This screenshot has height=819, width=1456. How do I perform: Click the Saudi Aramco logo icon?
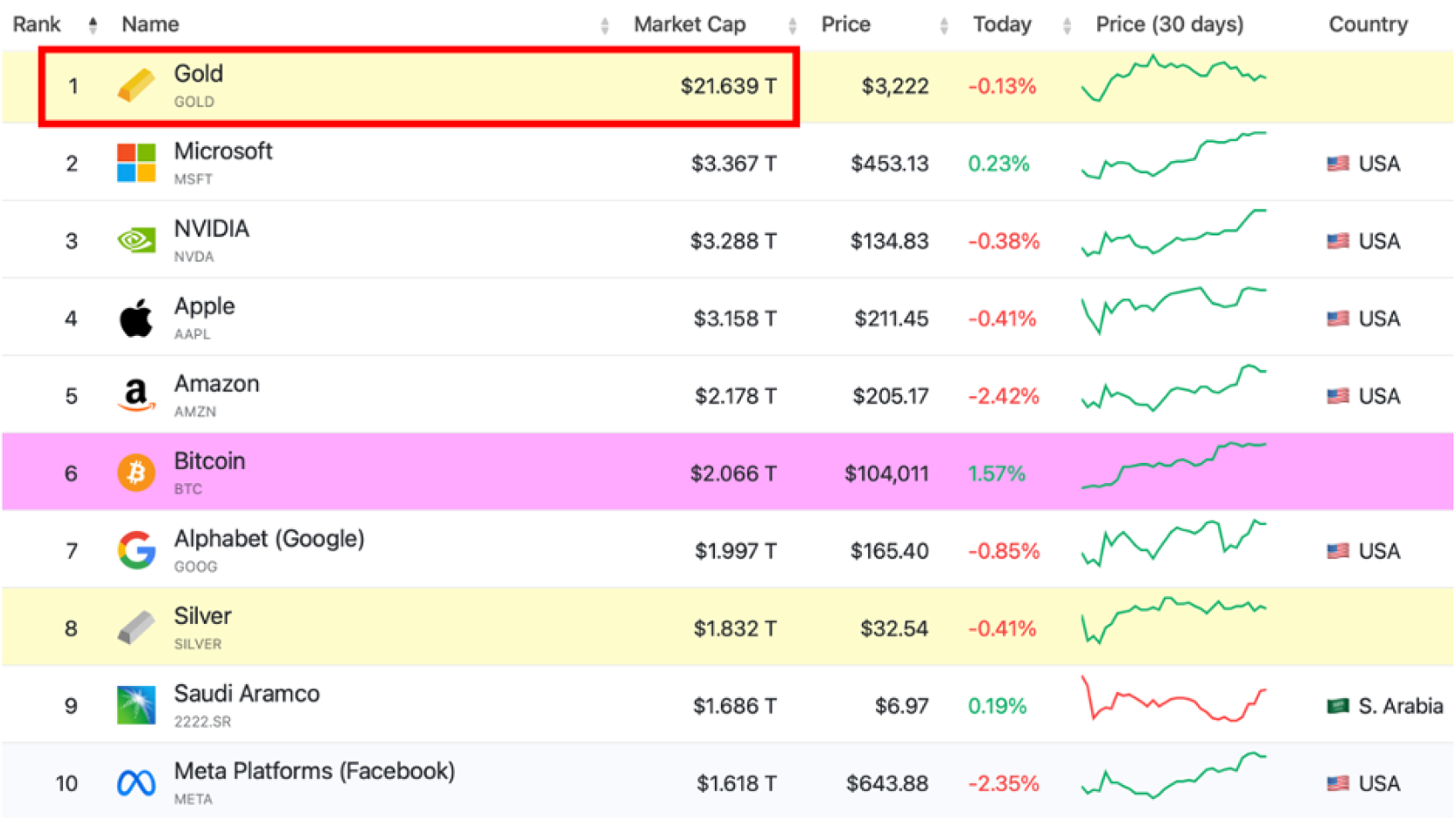[136, 705]
